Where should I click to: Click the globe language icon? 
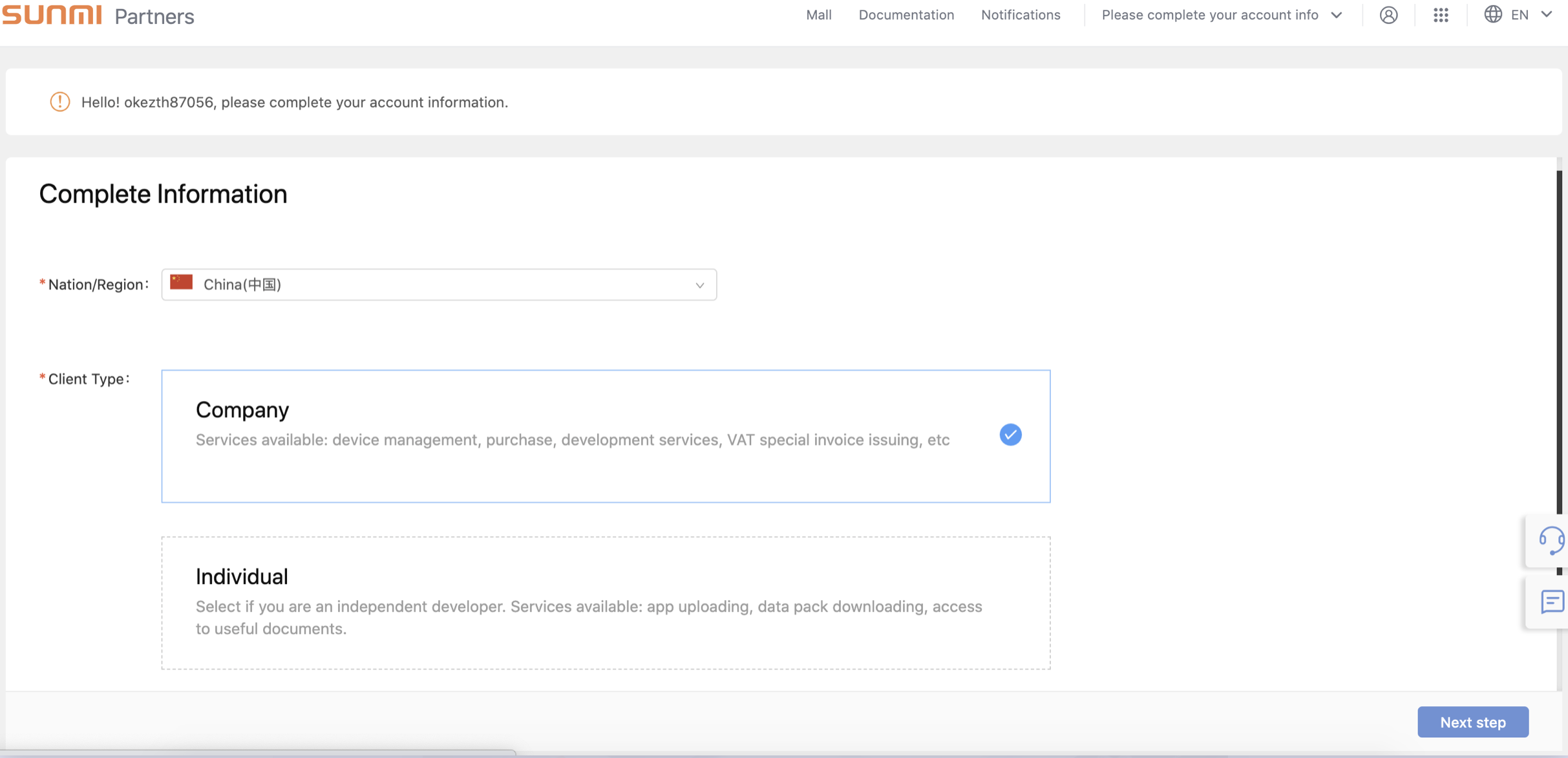1492,14
